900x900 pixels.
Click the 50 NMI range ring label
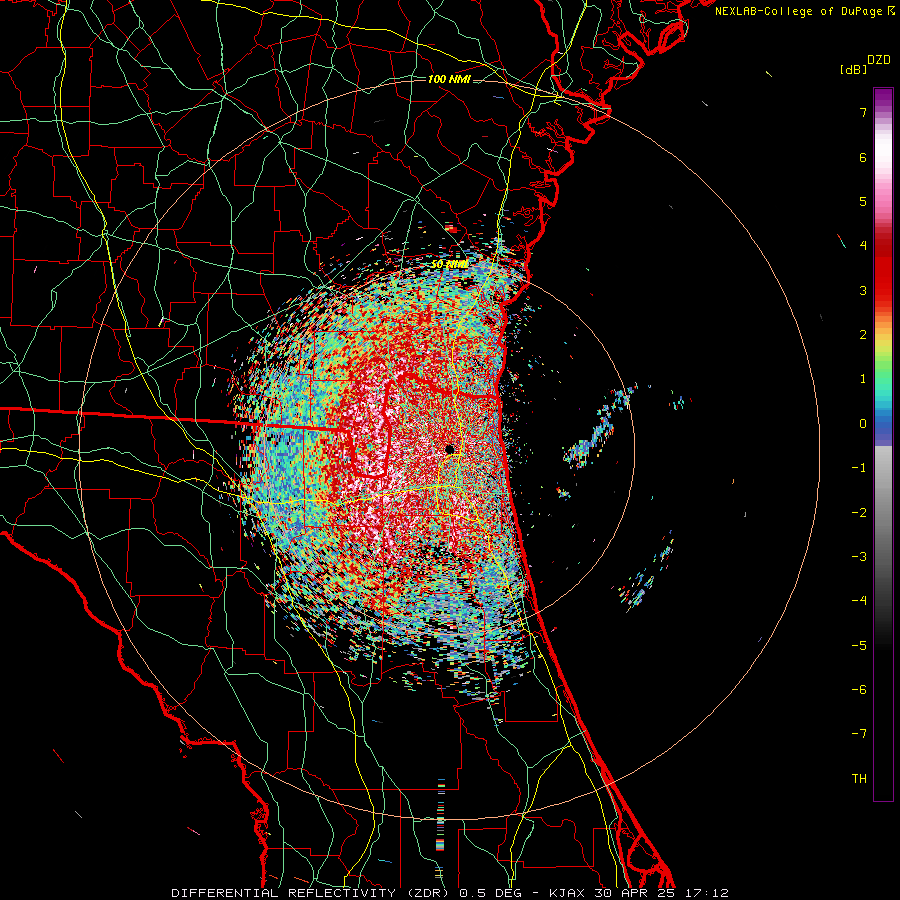(449, 264)
